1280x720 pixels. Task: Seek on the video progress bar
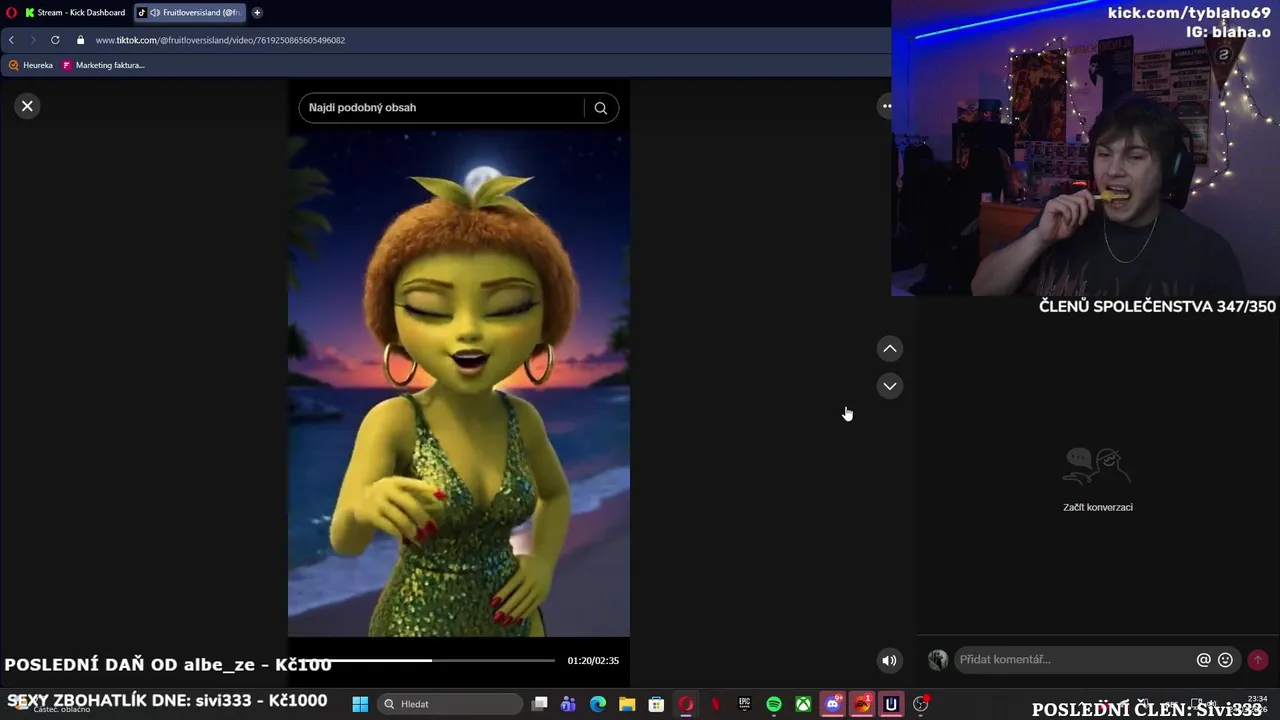[428, 660]
